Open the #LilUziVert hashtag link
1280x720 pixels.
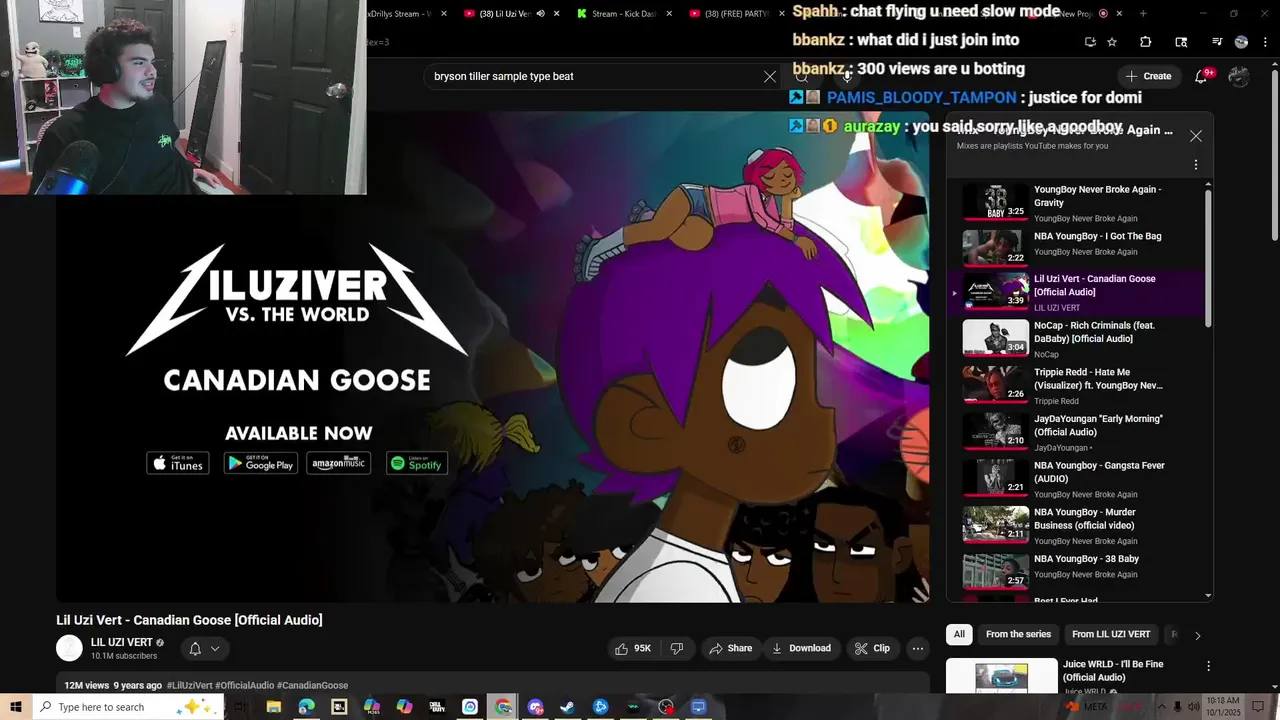[x=190, y=686]
